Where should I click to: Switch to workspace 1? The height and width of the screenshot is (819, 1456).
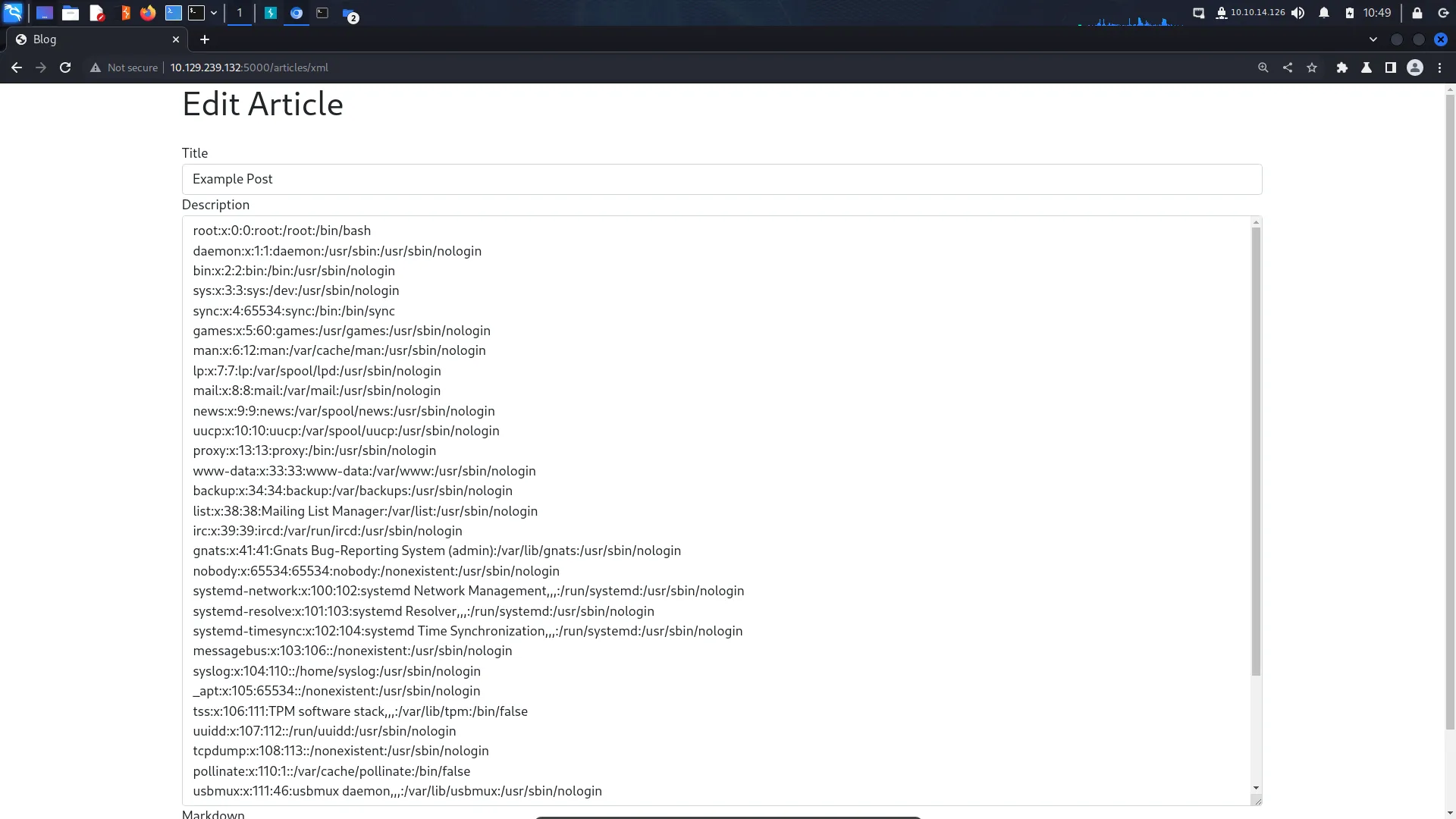[x=239, y=13]
